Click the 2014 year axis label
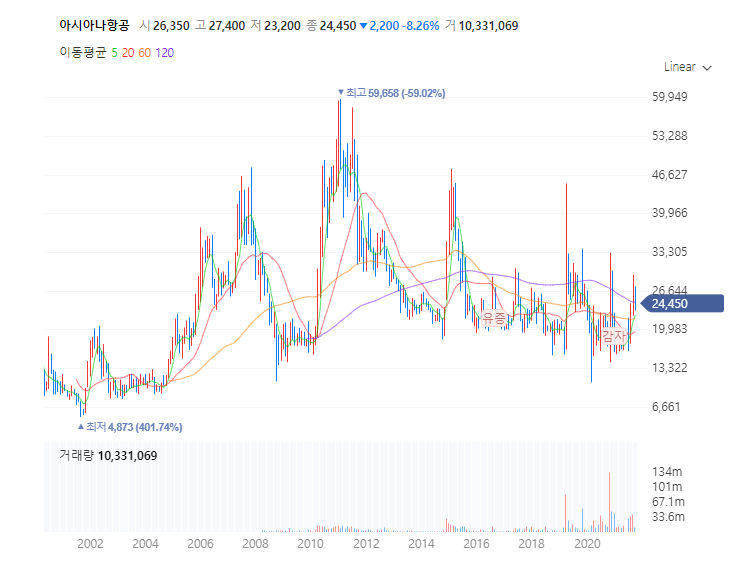 422,544
